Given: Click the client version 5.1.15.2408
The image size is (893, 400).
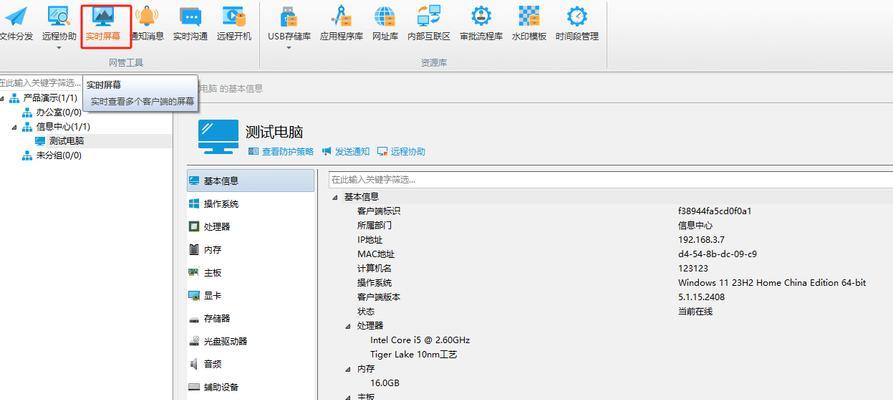Looking at the screenshot, I should (x=701, y=297).
